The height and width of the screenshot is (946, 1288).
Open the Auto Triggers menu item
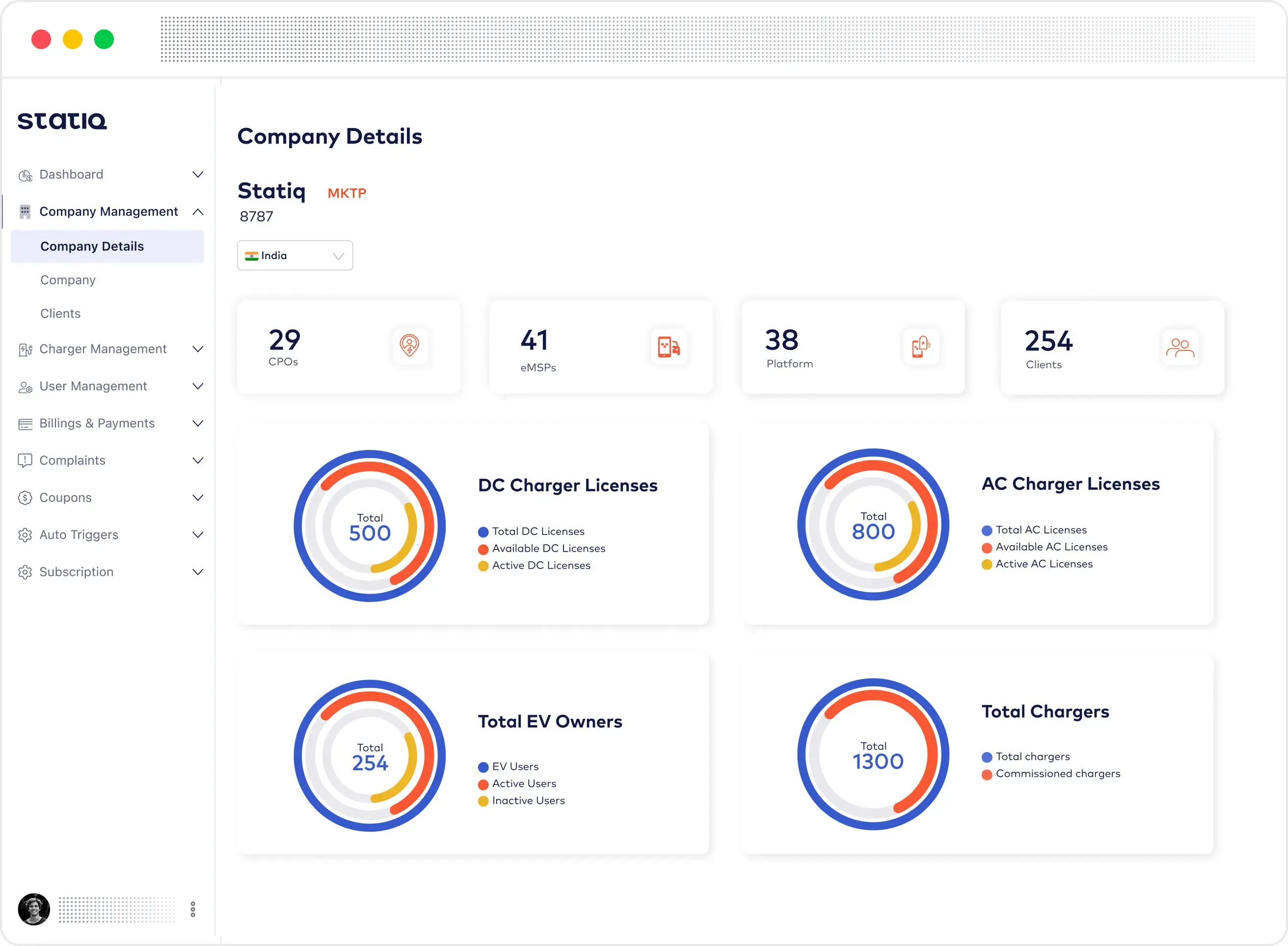click(79, 535)
